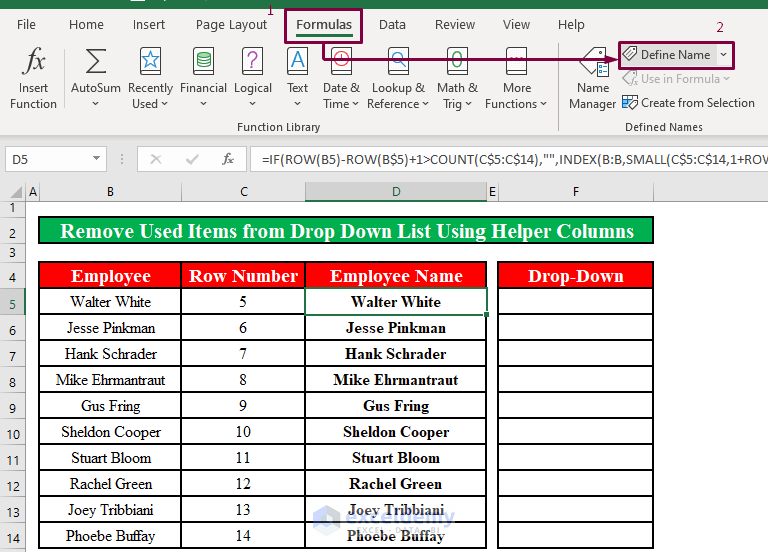Open the More Functions icon

[516, 61]
